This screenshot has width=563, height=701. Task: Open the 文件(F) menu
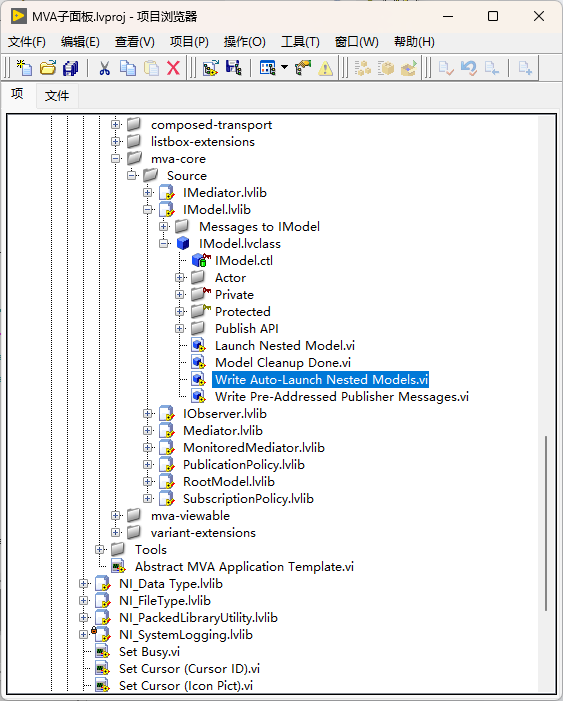pos(27,42)
